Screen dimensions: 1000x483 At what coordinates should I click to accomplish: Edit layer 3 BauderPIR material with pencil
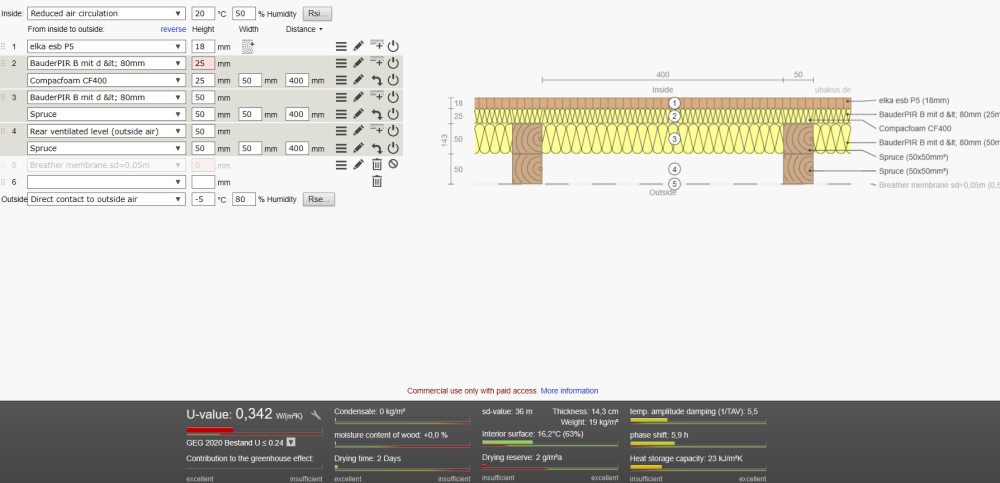coord(358,97)
